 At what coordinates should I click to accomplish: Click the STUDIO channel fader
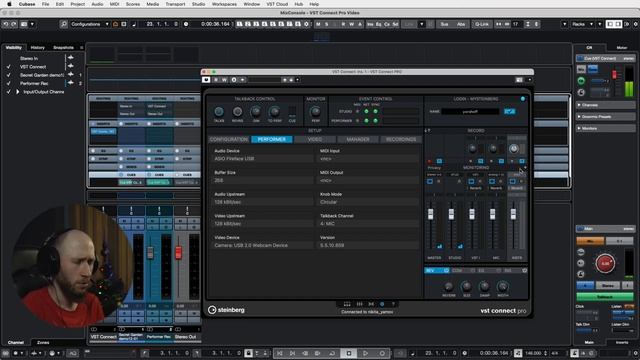(451, 214)
